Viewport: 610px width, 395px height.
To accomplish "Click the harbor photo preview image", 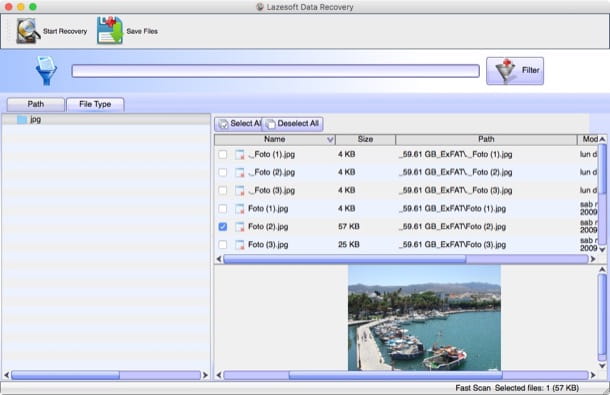I will pos(424,318).
